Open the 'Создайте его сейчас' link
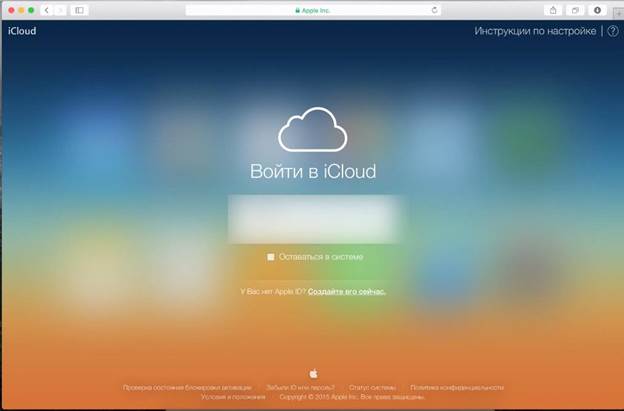624x411 pixels. click(346, 291)
